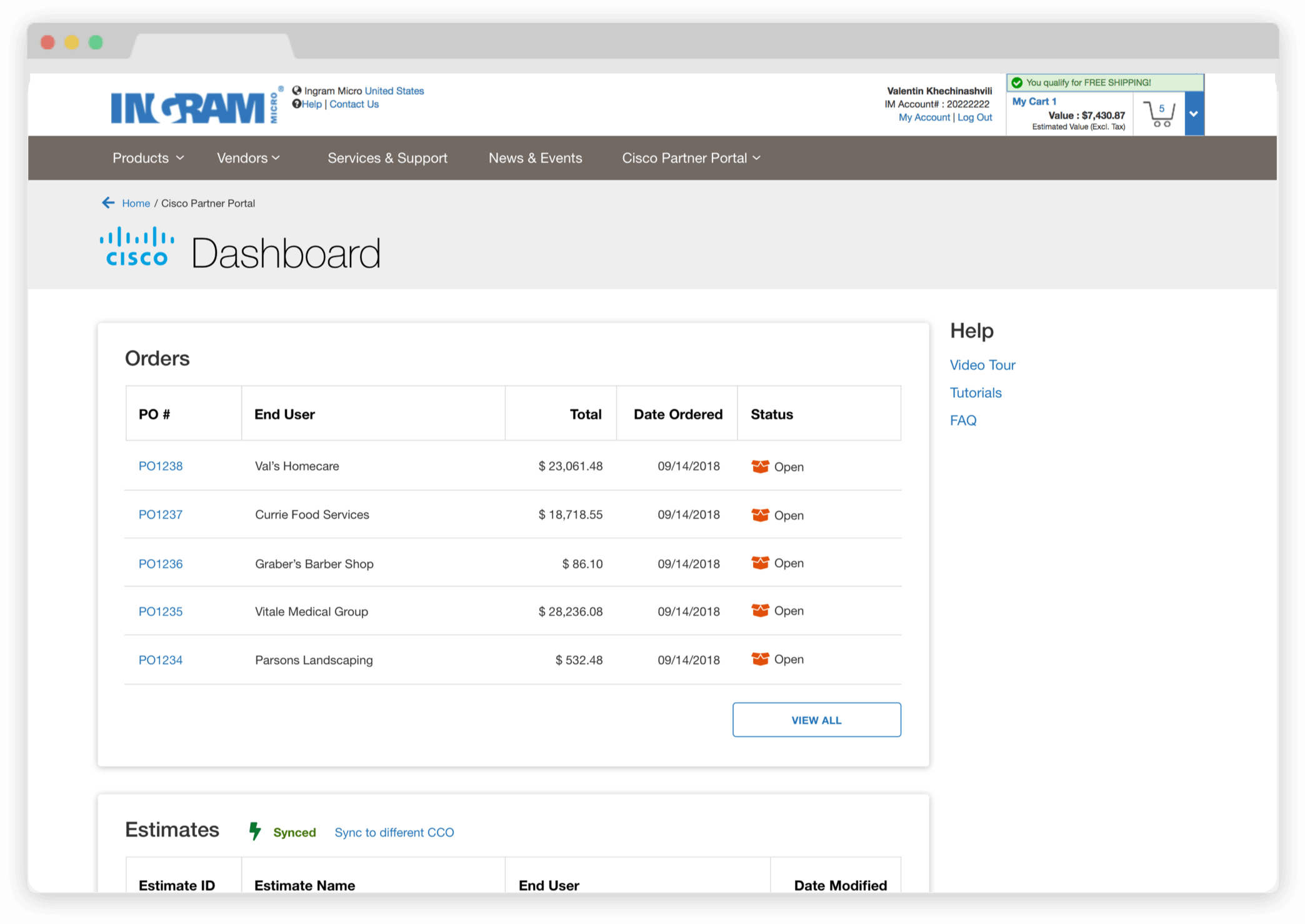
Task: Click the Log Out link
Action: pos(974,117)
